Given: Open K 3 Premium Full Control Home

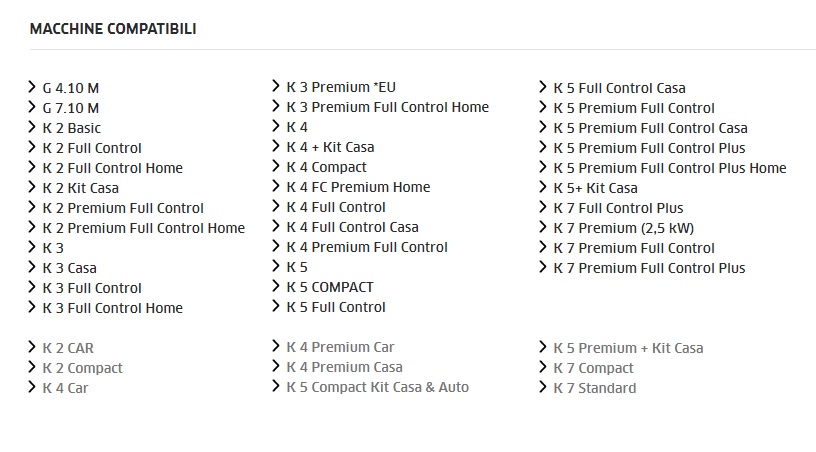Looking at the screenshot, I should 387,107.
